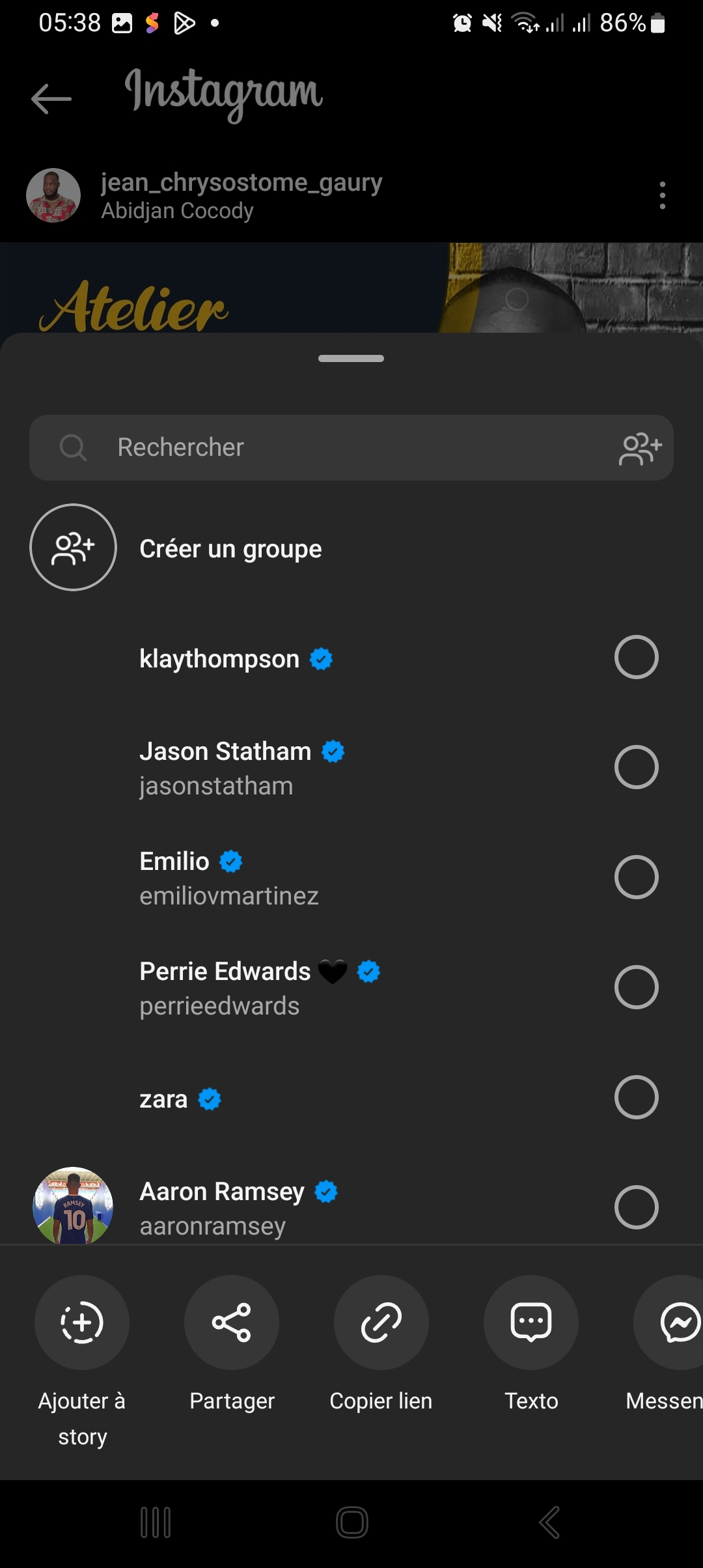Screen dimensions: 703x1568
Task: Tap the Créer un groupe circle icon
Action: pos(73,548)
